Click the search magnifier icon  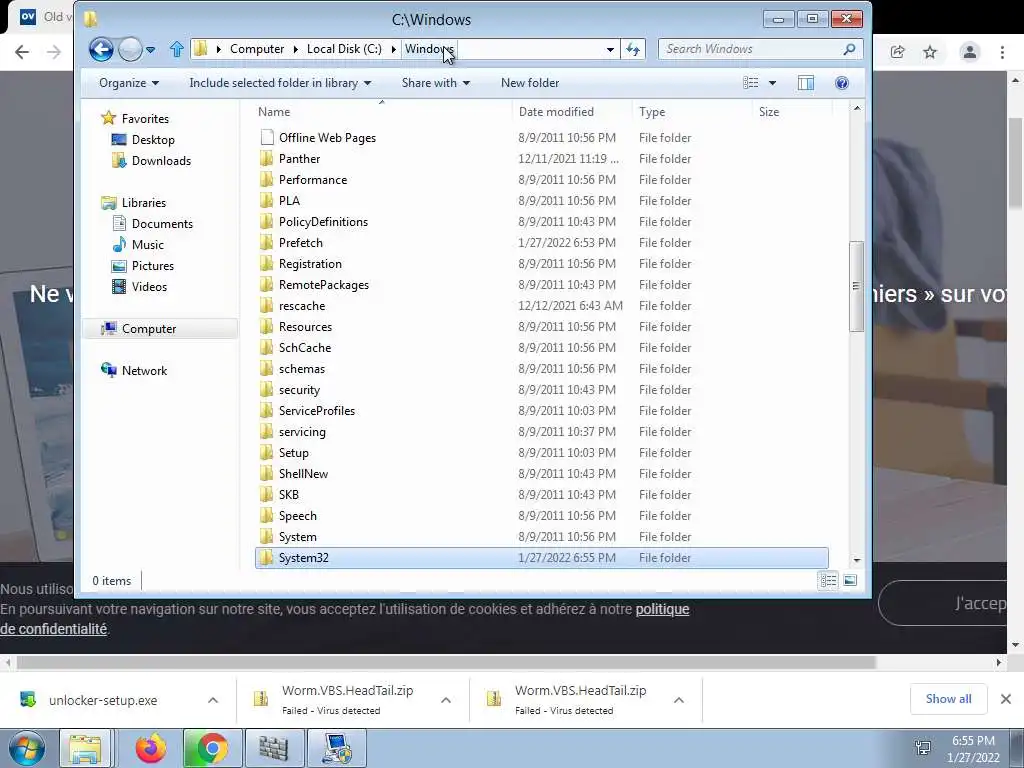[x=849, y=49]
